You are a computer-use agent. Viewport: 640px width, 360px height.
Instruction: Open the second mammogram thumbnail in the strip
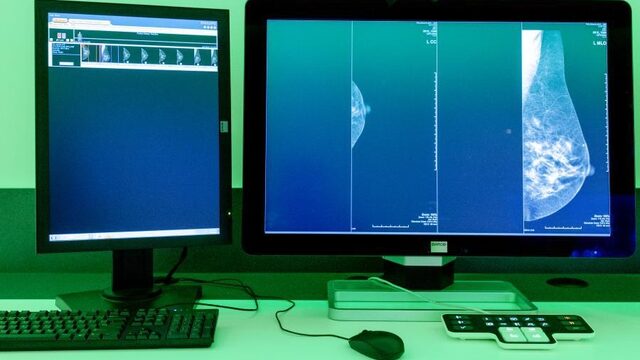click(106, 54)
